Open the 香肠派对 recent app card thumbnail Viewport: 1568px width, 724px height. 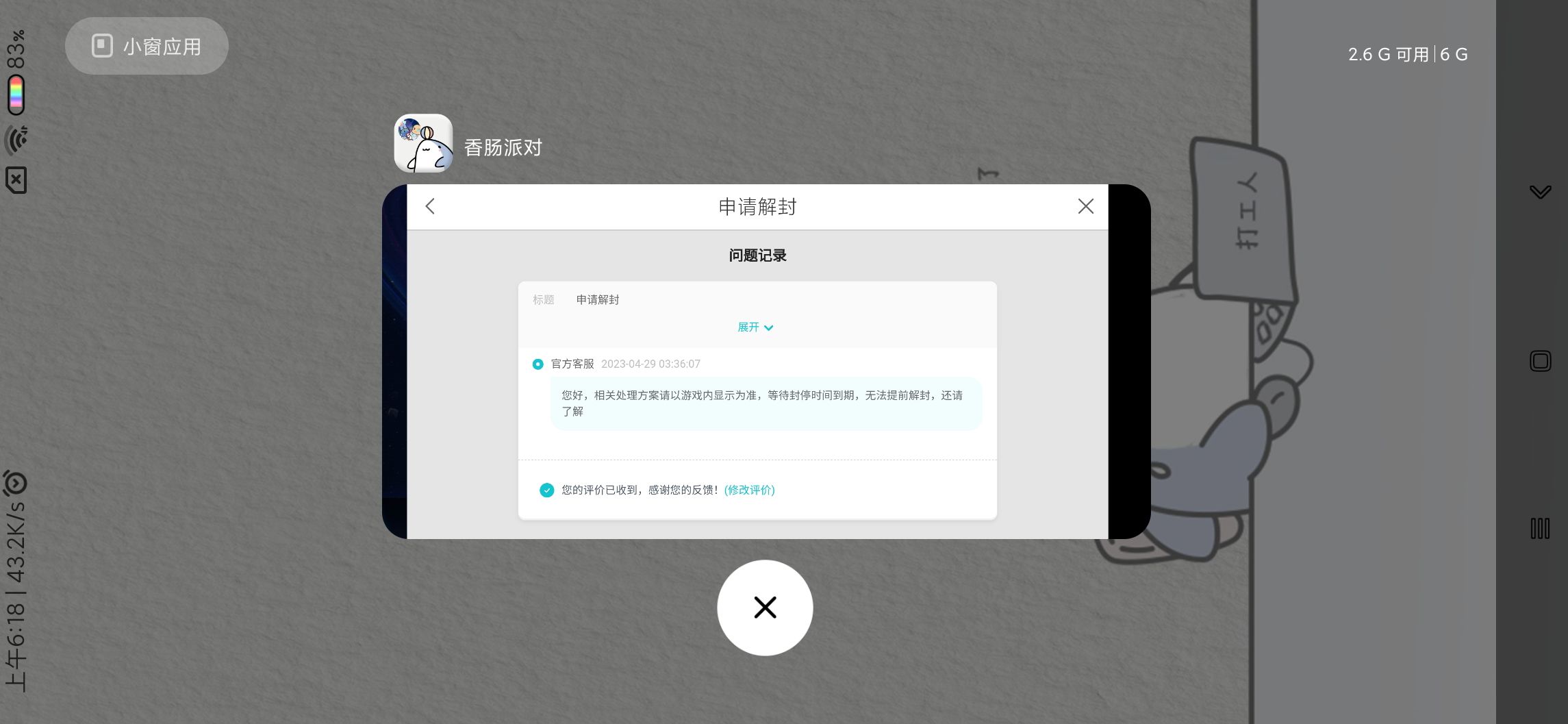click(x=766, y=362)
